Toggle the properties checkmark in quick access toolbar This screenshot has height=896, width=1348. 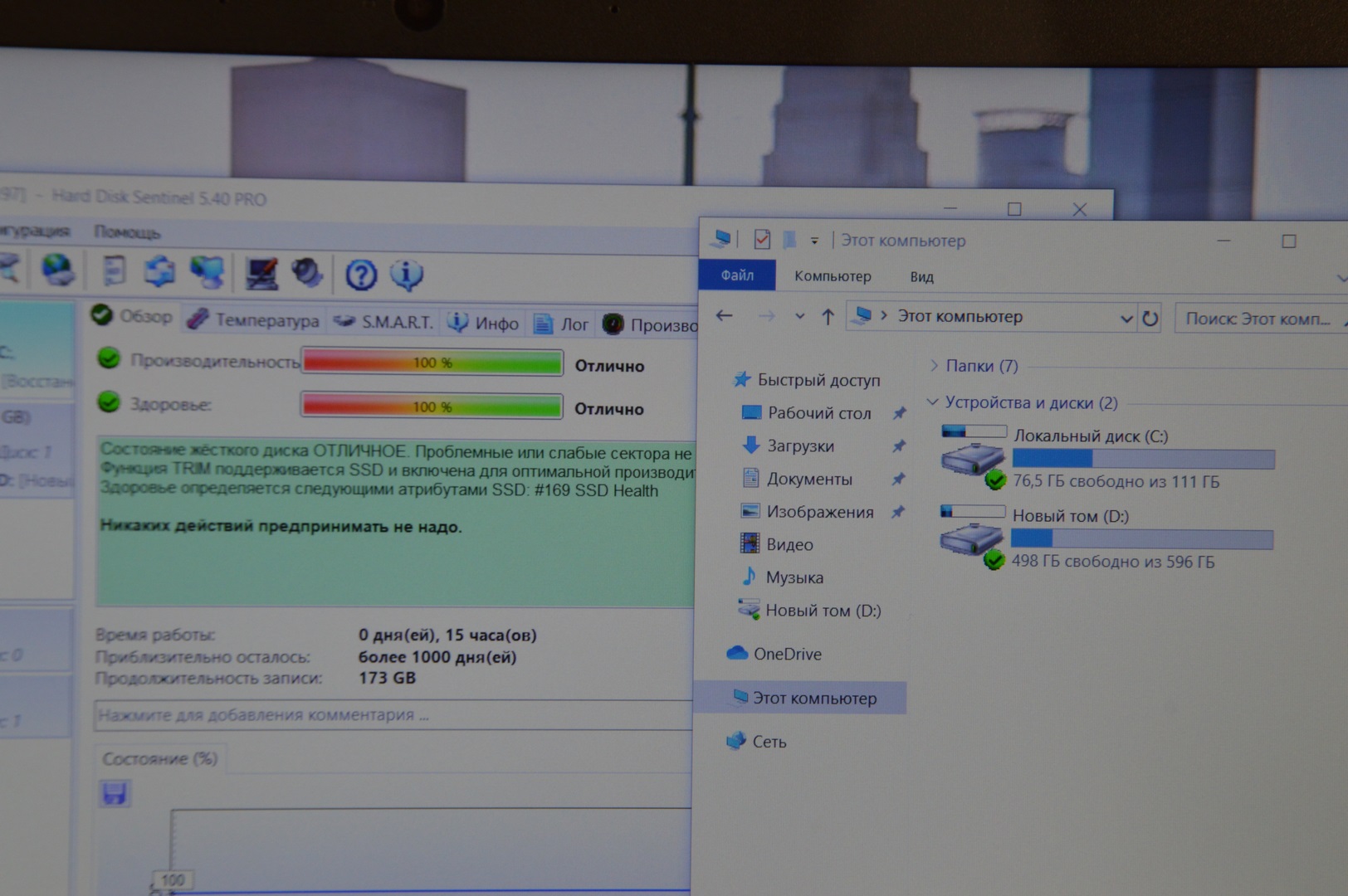761,240
